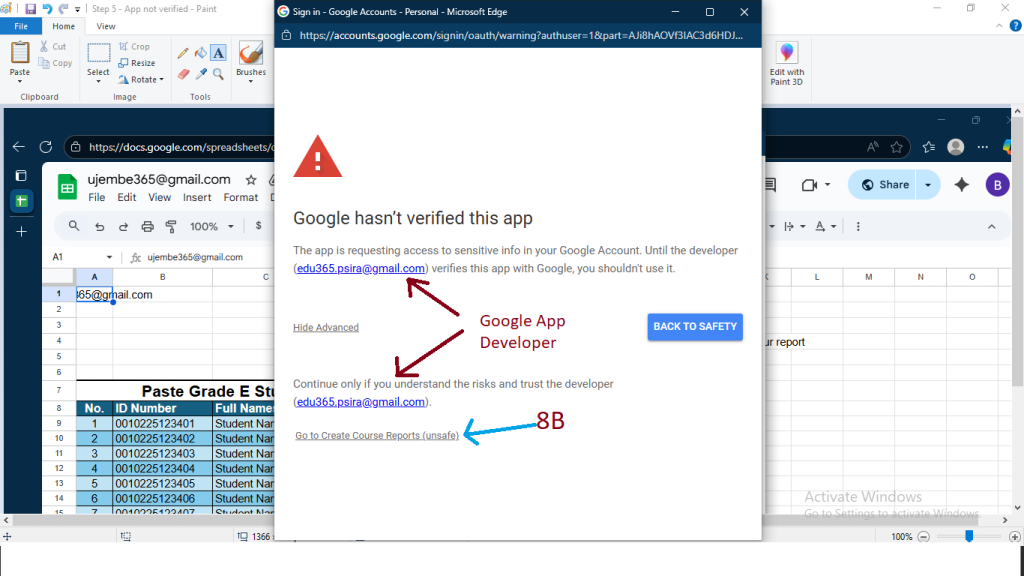Click the Save icon in quick access toolbar
This screenshot has width=1024, height=576.
31,9
